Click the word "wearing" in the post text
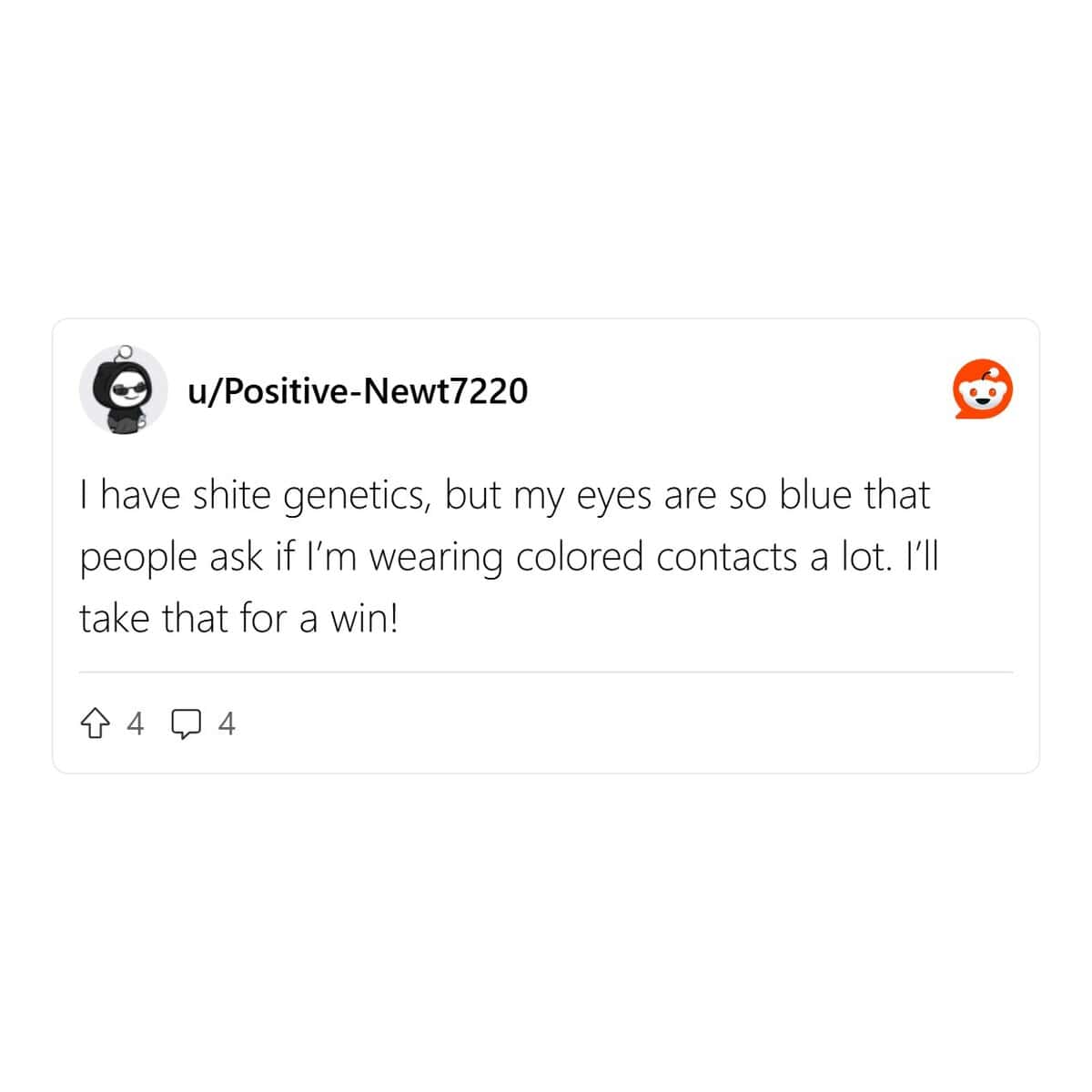1092x1092 pixels. [436, 559]
